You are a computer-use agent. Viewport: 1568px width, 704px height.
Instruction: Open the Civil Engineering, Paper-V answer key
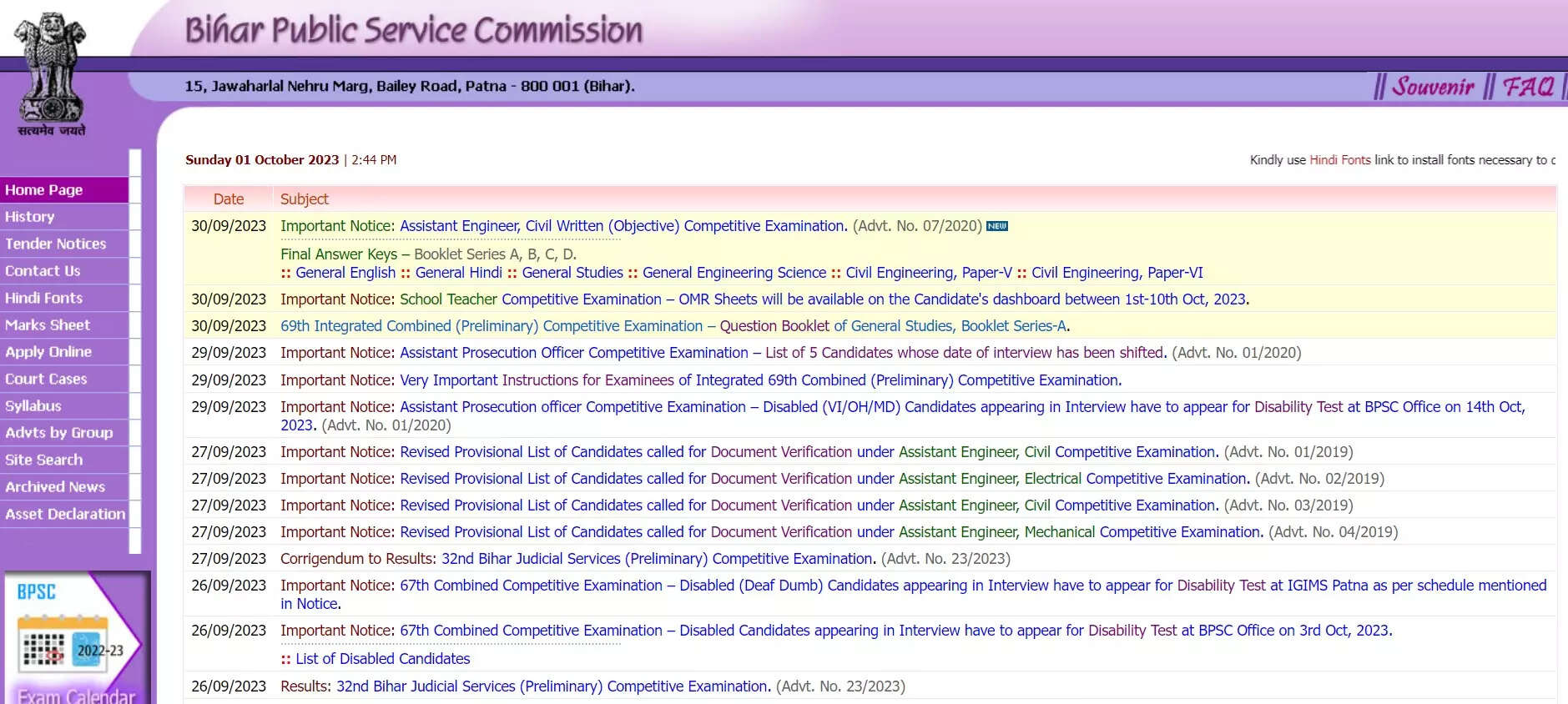tap(929, 273)
